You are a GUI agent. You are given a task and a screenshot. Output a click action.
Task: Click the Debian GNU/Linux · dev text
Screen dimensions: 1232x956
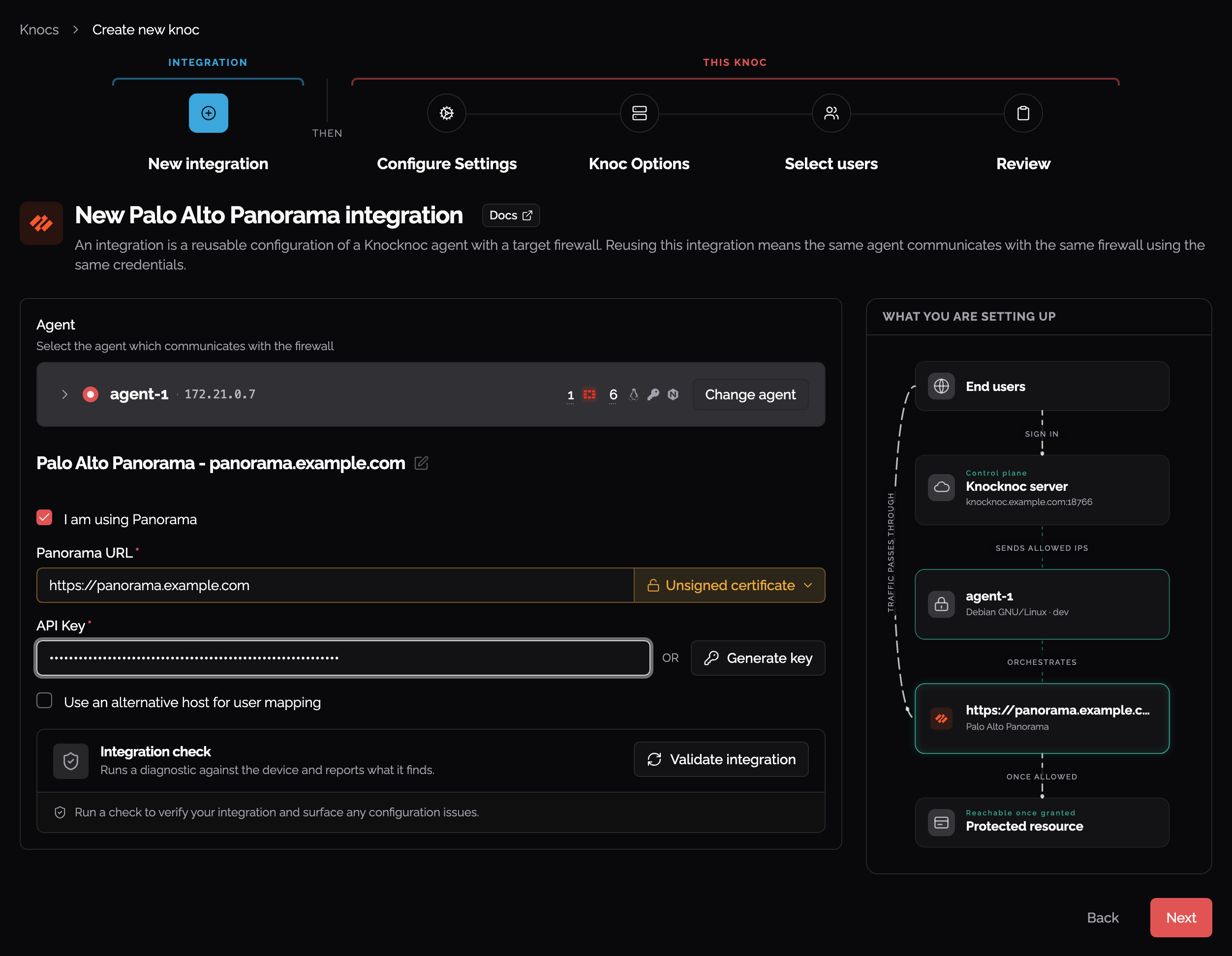coord(1017,612)
